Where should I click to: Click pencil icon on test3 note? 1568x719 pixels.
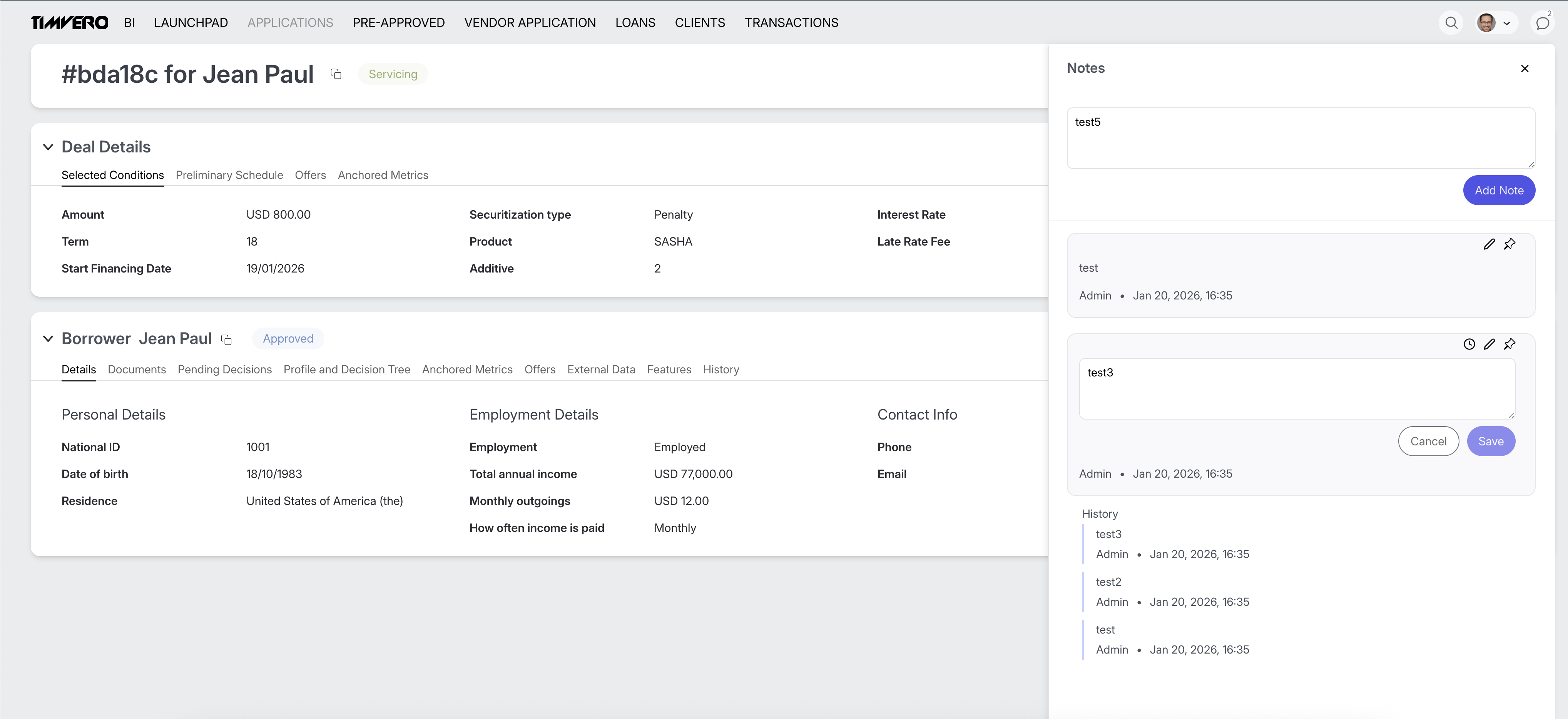[x=1489, y=344]
